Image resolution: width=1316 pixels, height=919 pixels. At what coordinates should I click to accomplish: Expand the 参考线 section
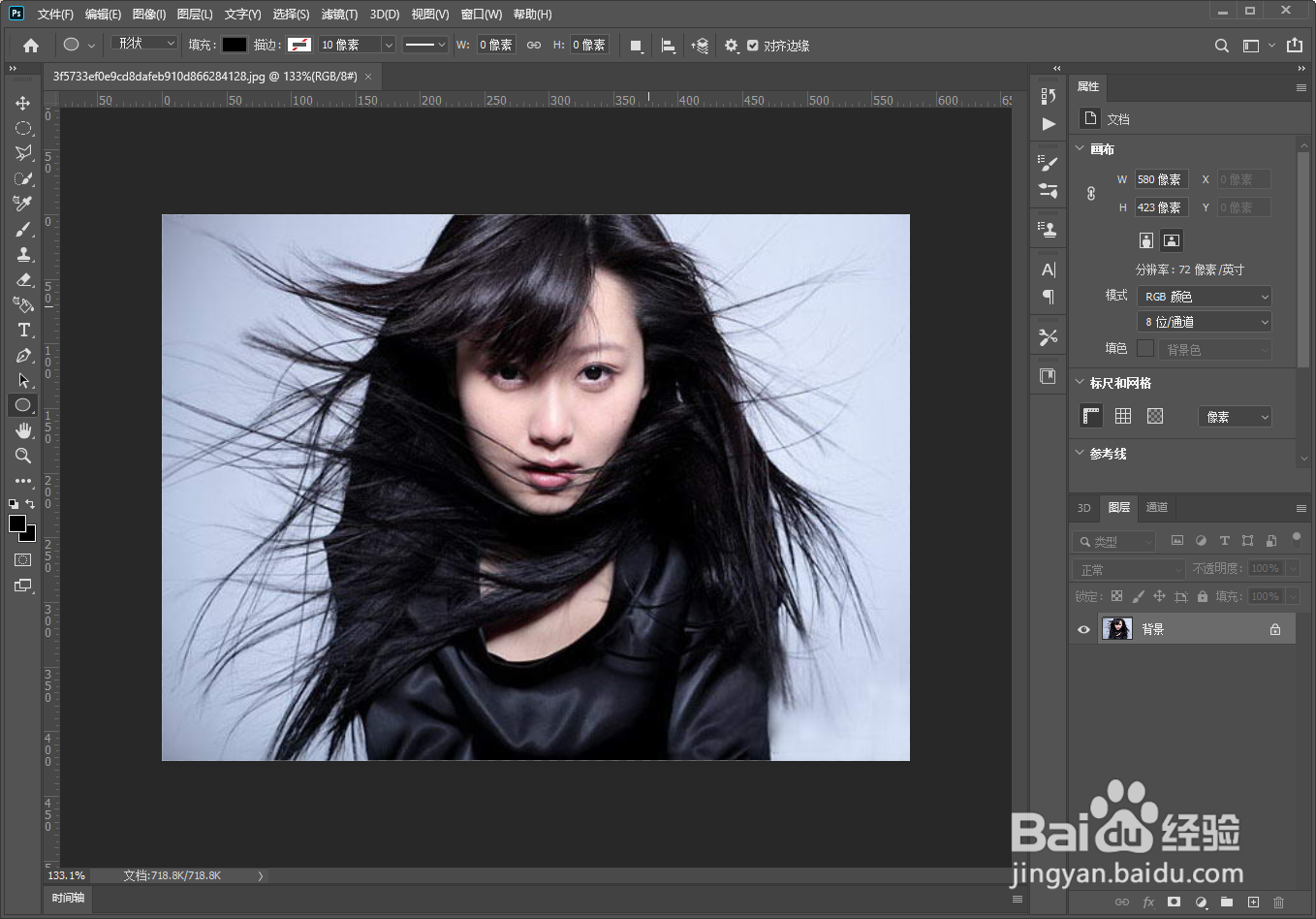pyautogui.click(x=1081, y=453)
